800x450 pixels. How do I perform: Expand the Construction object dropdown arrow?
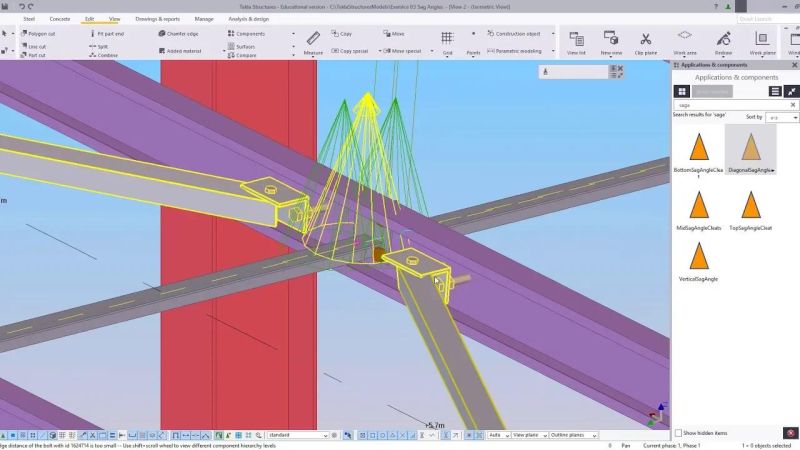point(553,34)
